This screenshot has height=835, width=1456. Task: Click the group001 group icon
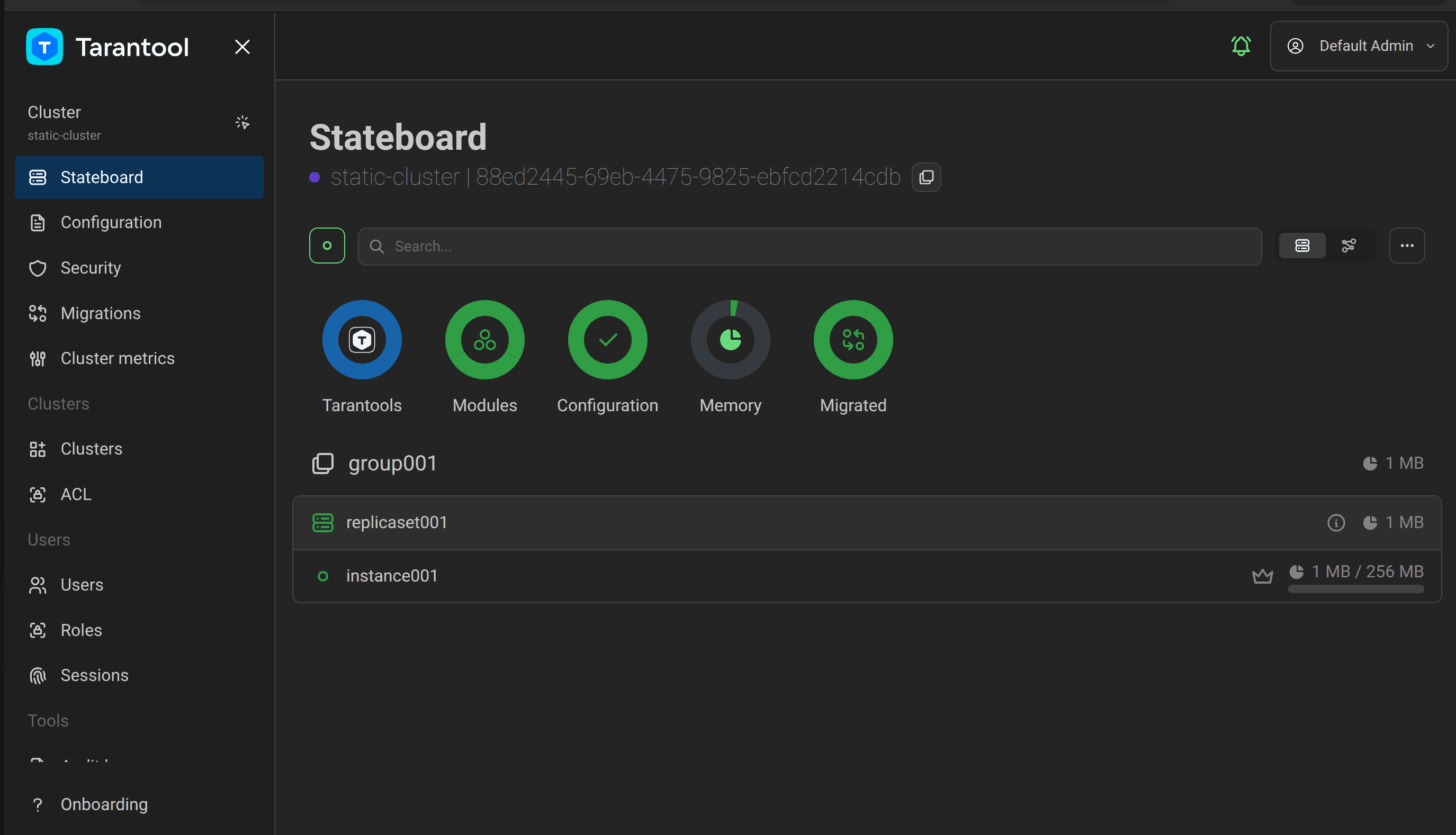(322, 464)
